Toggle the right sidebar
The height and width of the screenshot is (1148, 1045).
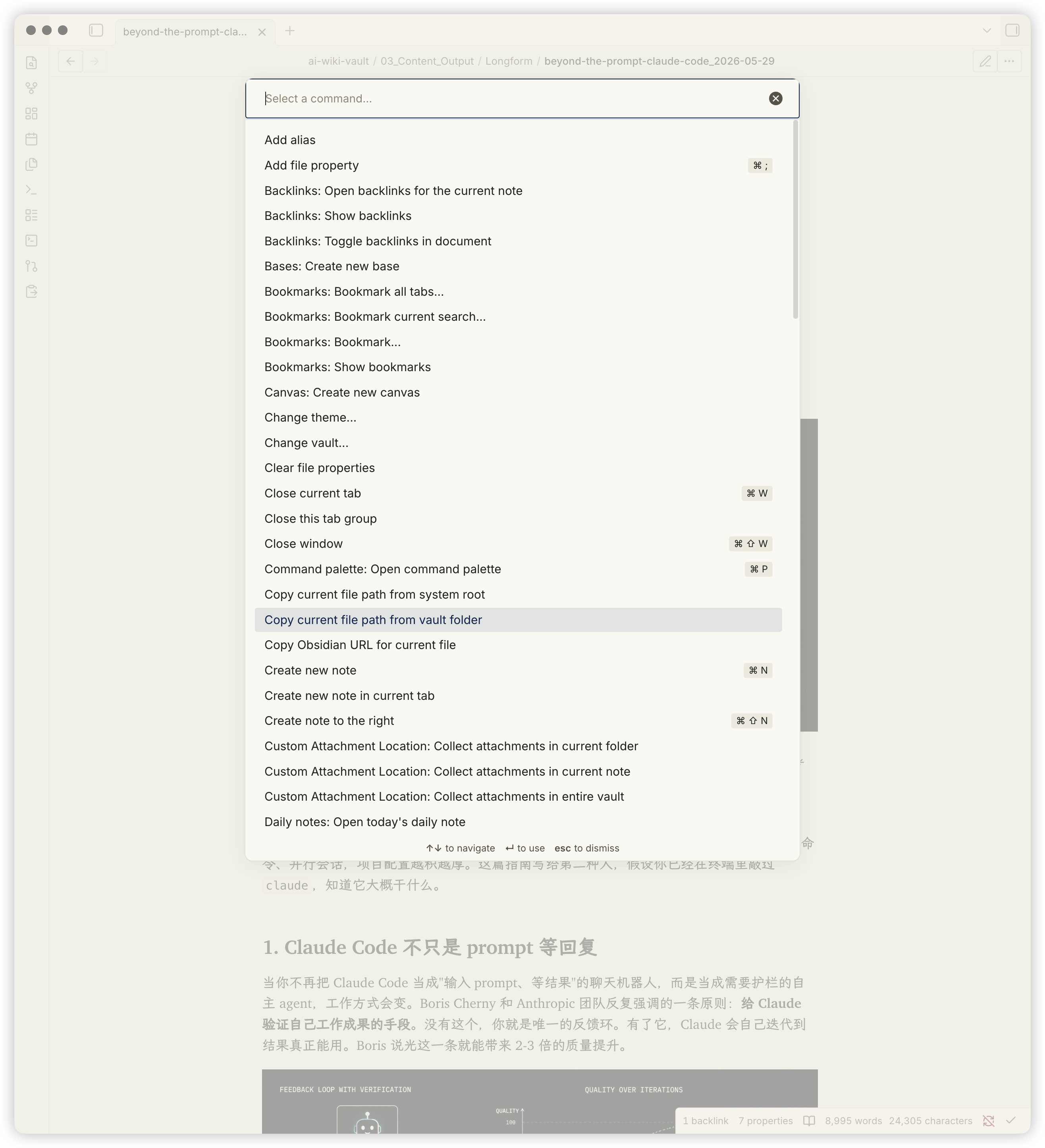coord(1012,30)
